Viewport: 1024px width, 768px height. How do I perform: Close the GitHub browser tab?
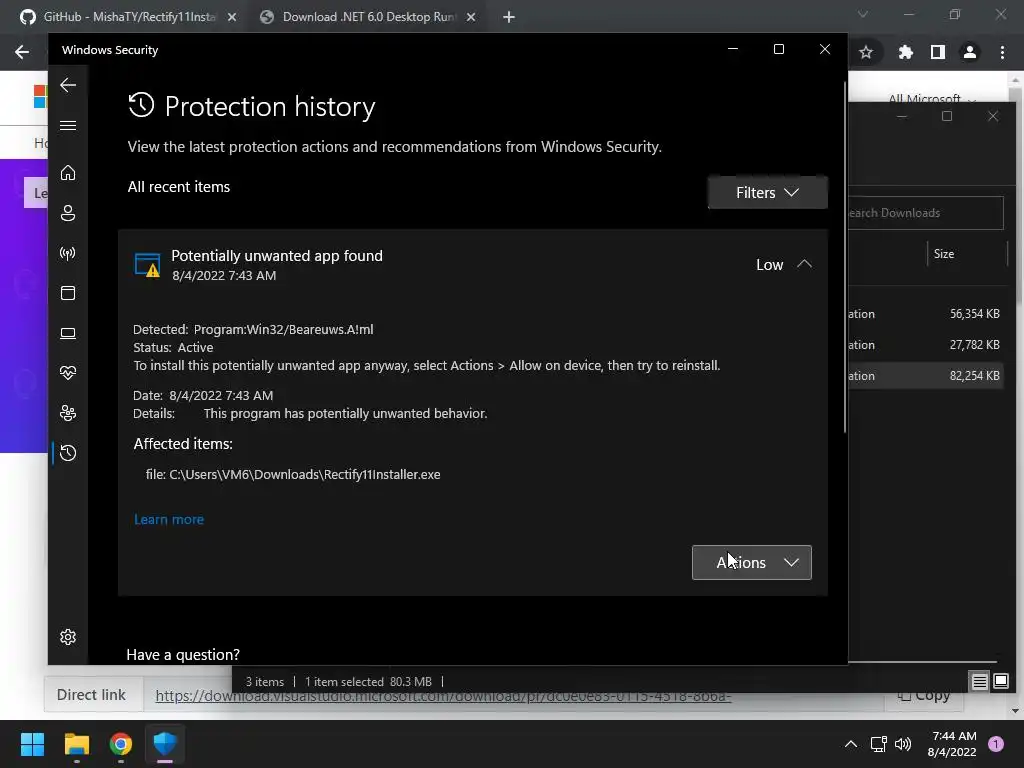click(x=232, y=18)
